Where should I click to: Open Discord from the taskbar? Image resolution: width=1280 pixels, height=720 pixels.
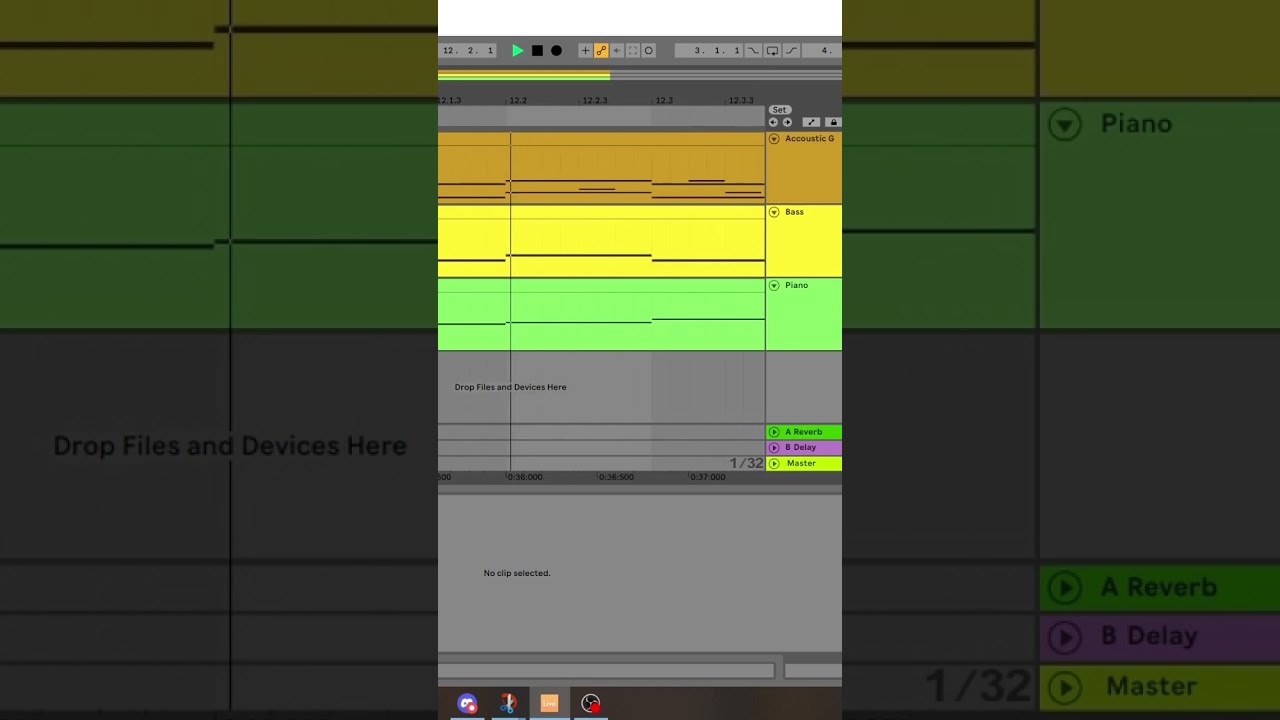(x=467, y=704)
